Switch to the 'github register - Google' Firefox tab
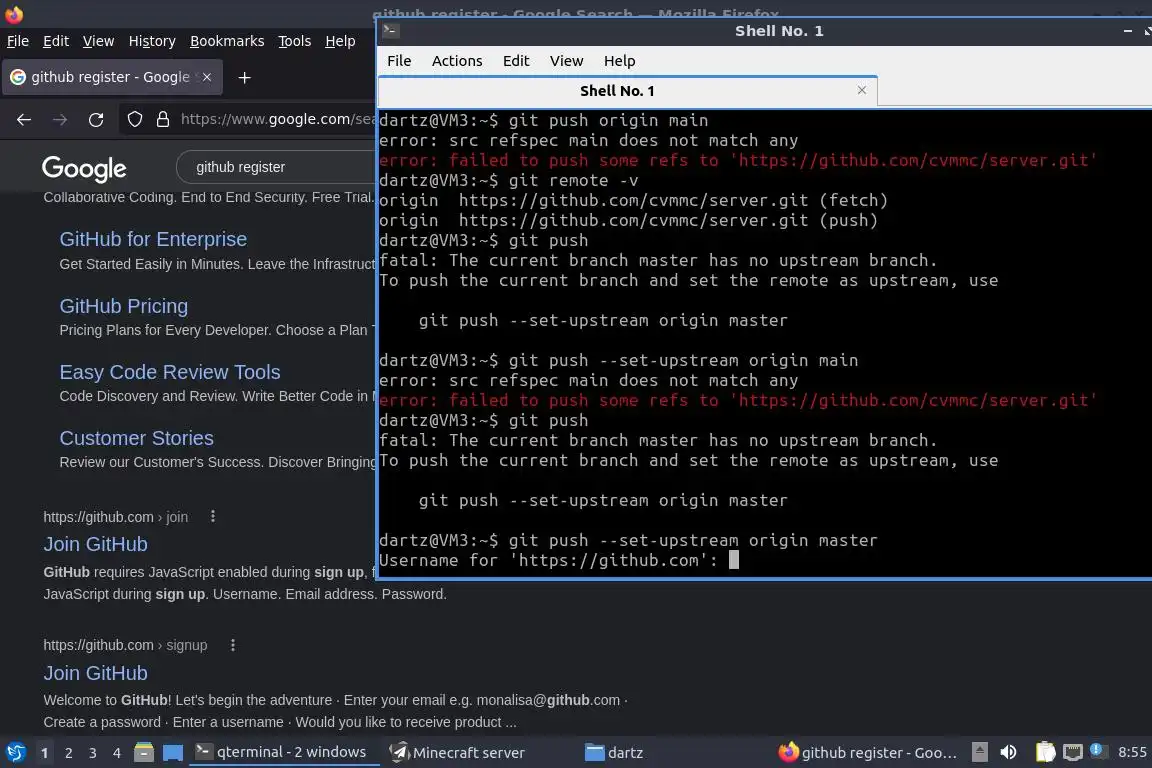This screenshot has height=768, width=1152. tap(112, 77)
